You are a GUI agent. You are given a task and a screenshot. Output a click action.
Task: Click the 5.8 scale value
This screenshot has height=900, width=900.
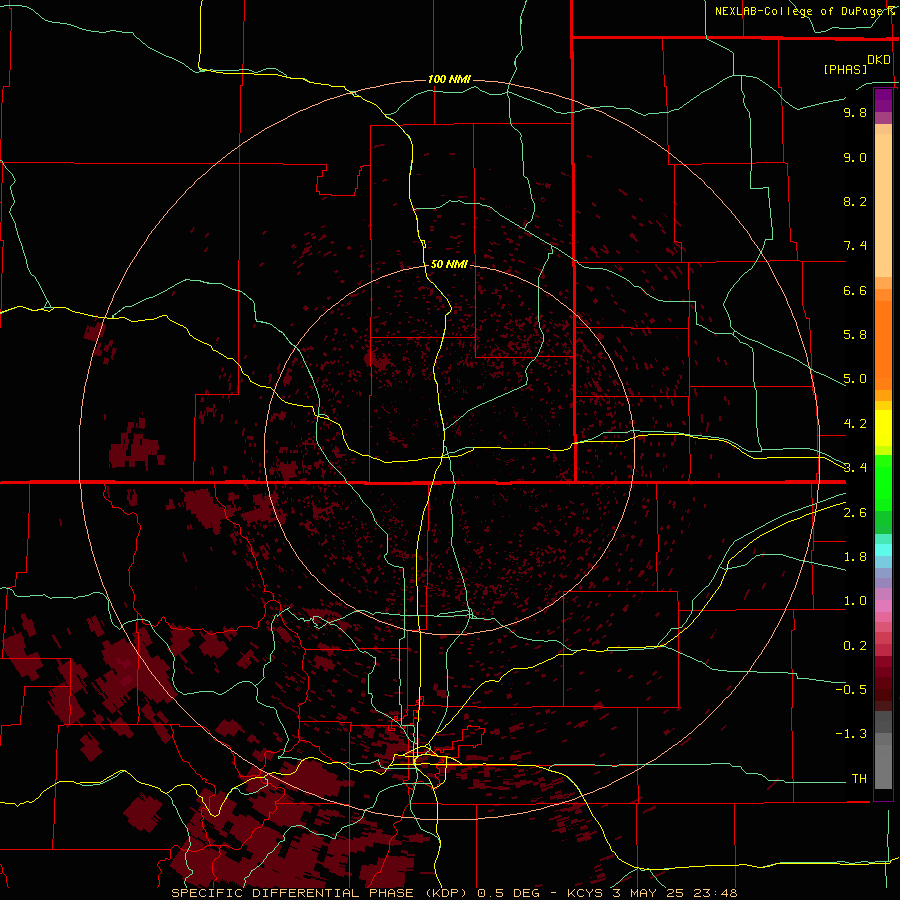(855, 335)
